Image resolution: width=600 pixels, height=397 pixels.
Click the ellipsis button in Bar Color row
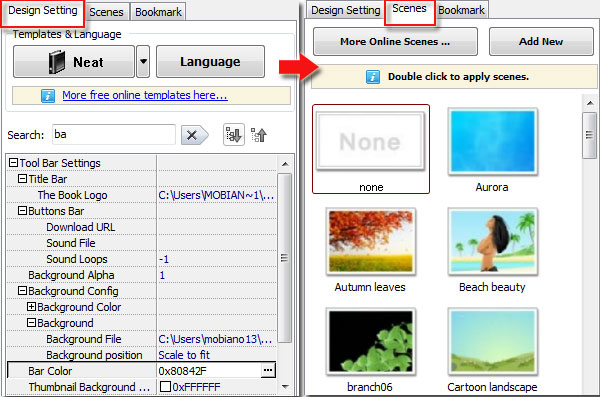(268, 370)
